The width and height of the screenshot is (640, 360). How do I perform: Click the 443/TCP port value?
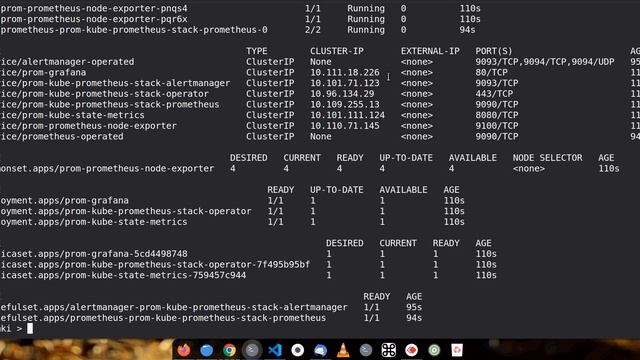[x=494, y=94]
